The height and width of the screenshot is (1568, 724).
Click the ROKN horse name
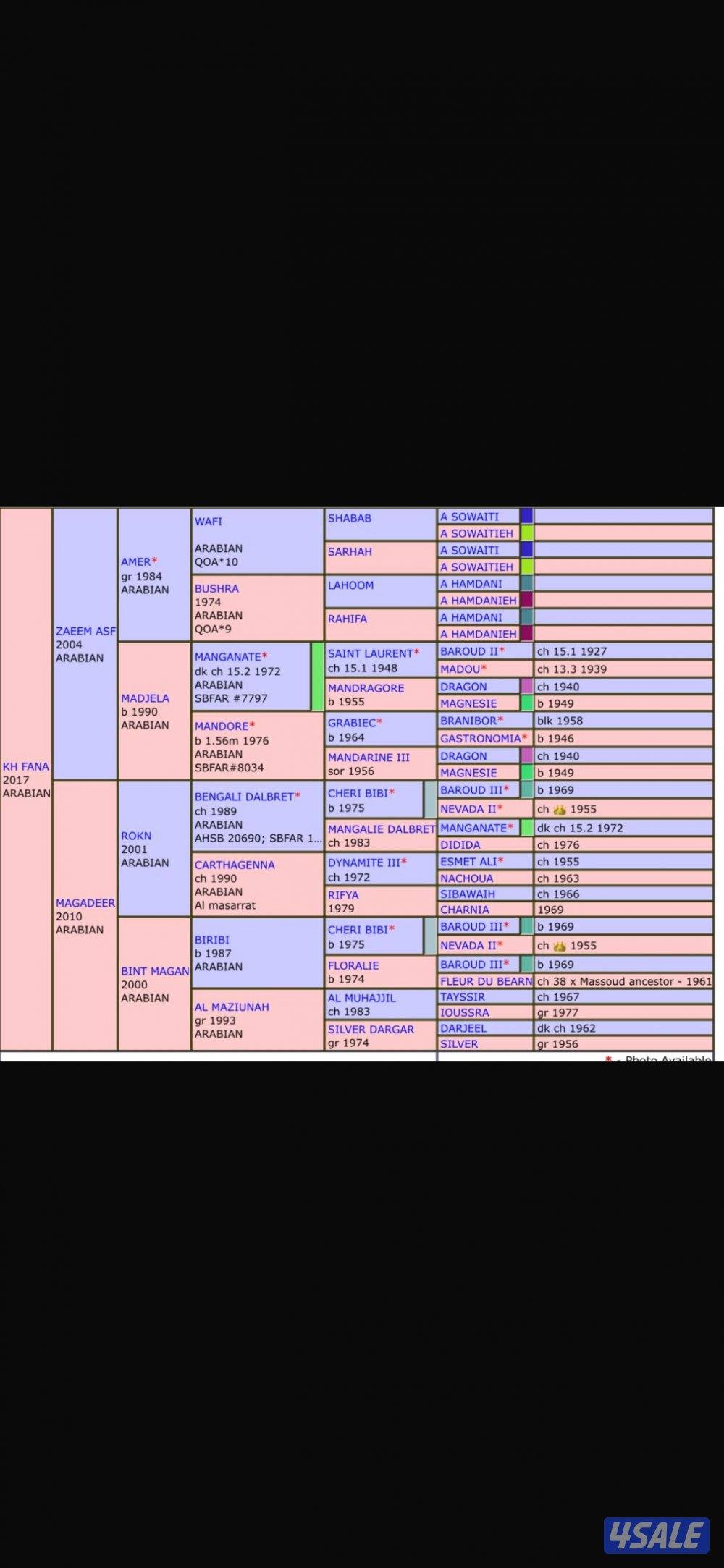pyautogui.click(x=136, y=836)
